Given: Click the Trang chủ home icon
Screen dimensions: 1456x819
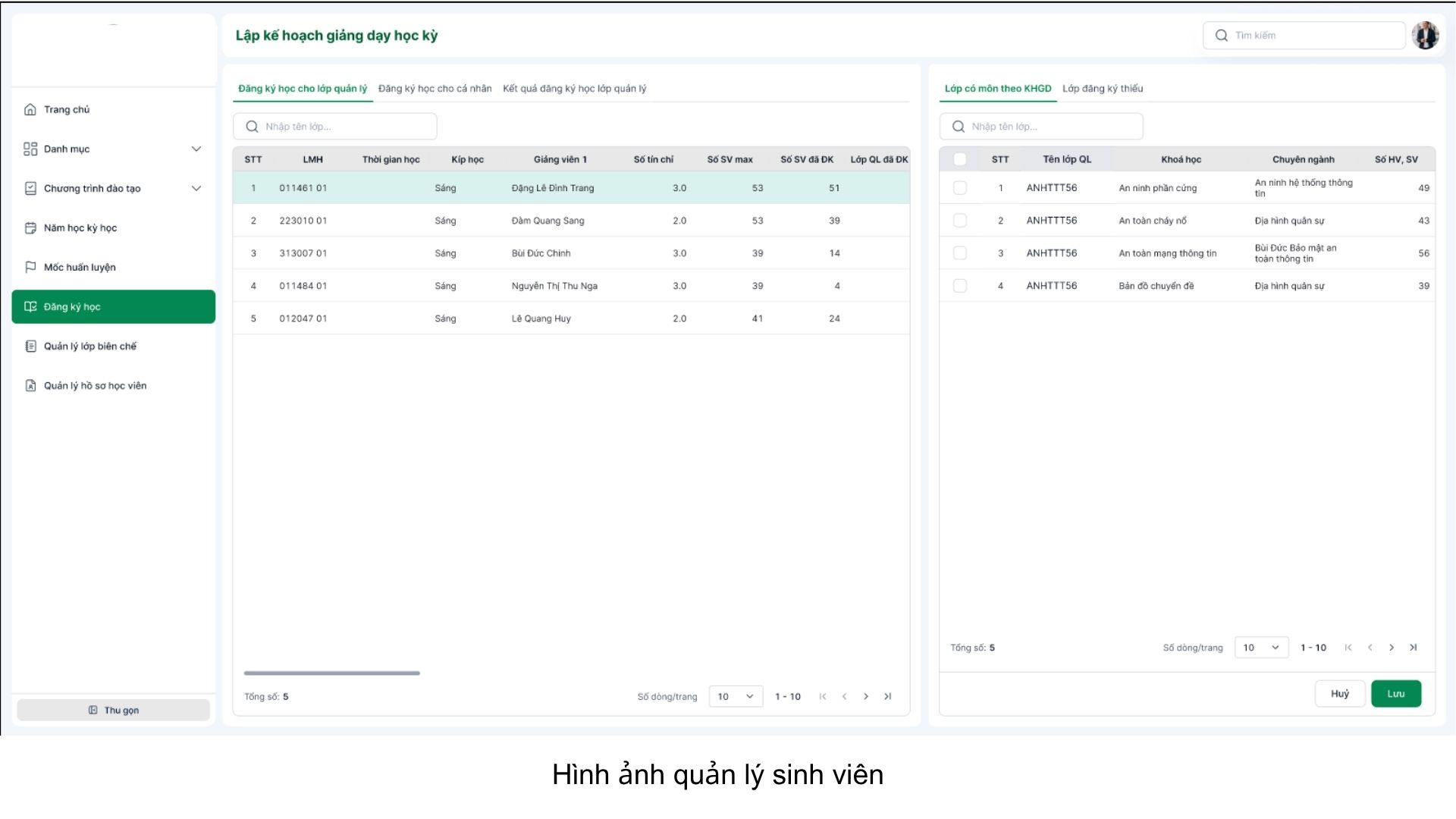Looking at the screenshot, I should 30,110.
